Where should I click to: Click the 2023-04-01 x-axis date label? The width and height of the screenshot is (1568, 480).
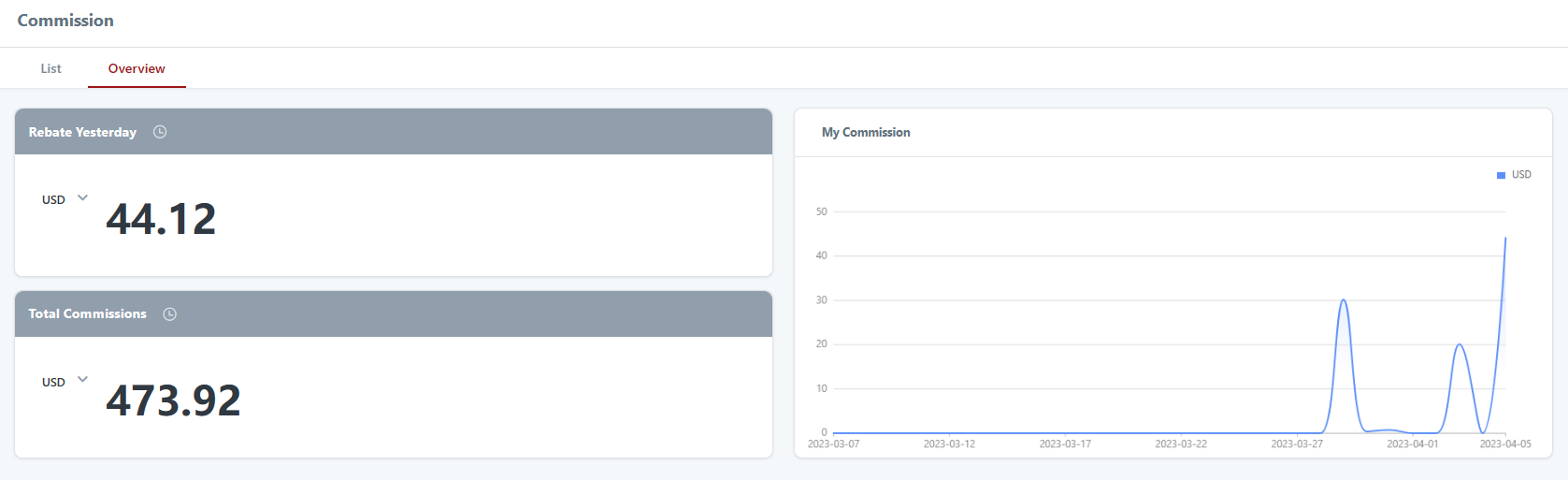[x=1412, y=444]
